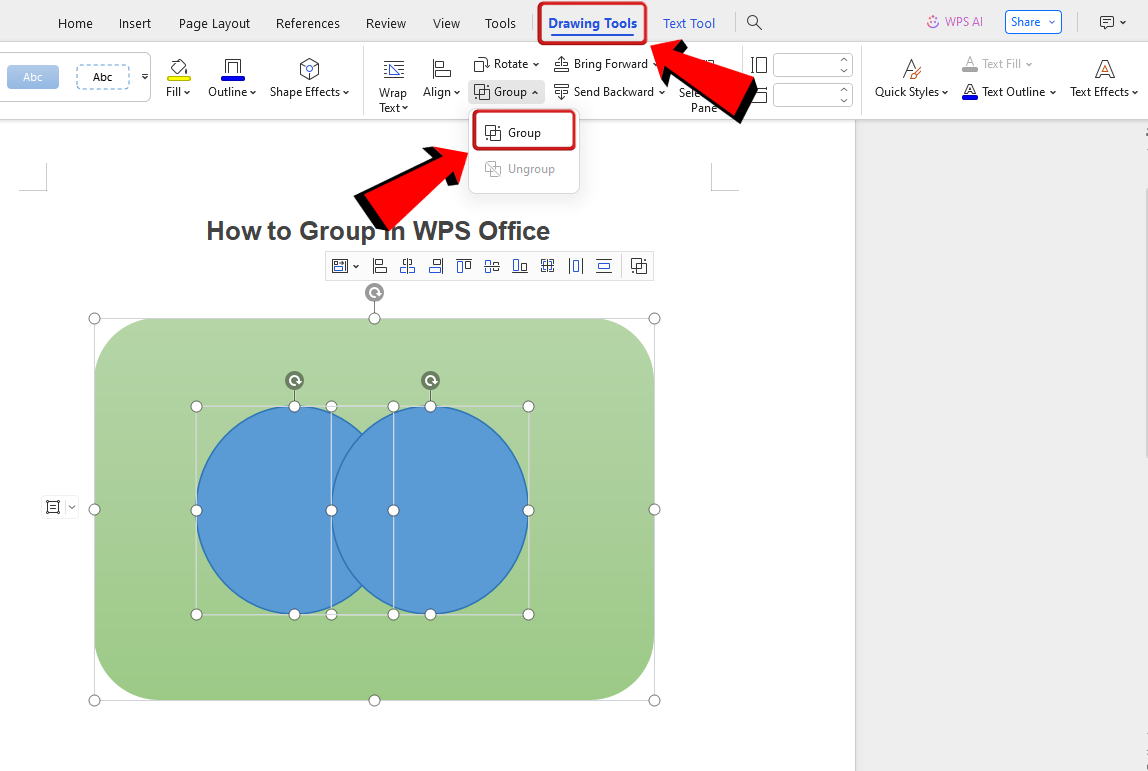
Task: Click Align Left icon in floating toolbar
Action: coord(380,266)
